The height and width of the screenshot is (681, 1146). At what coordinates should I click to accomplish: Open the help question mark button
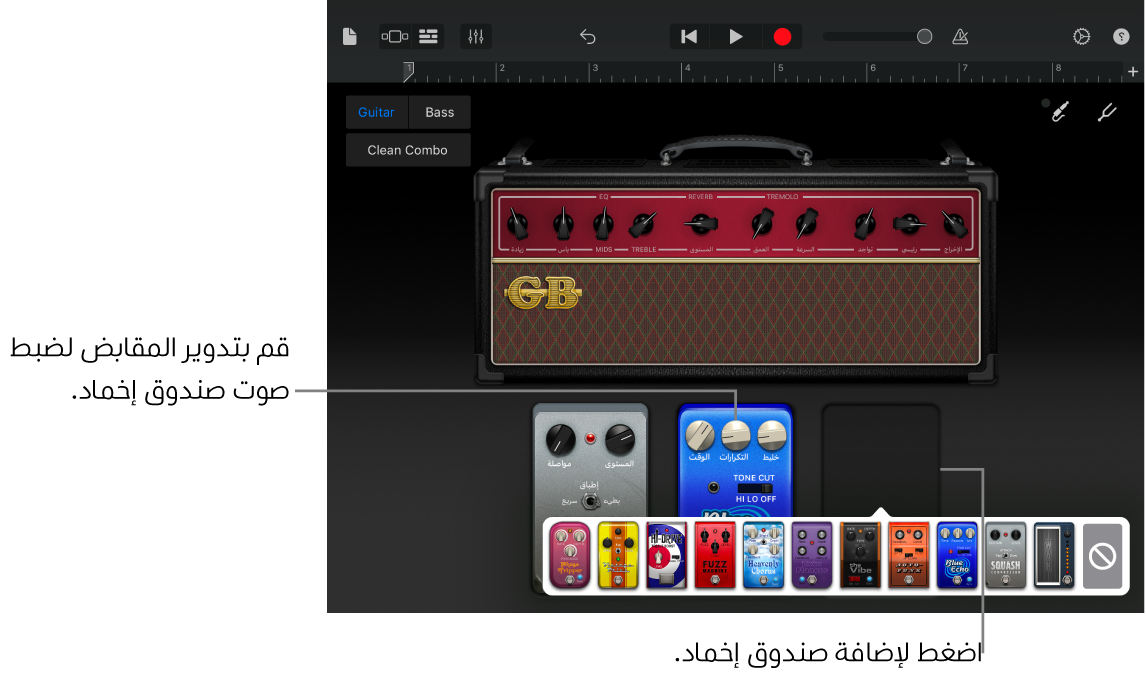[1121, 37]
